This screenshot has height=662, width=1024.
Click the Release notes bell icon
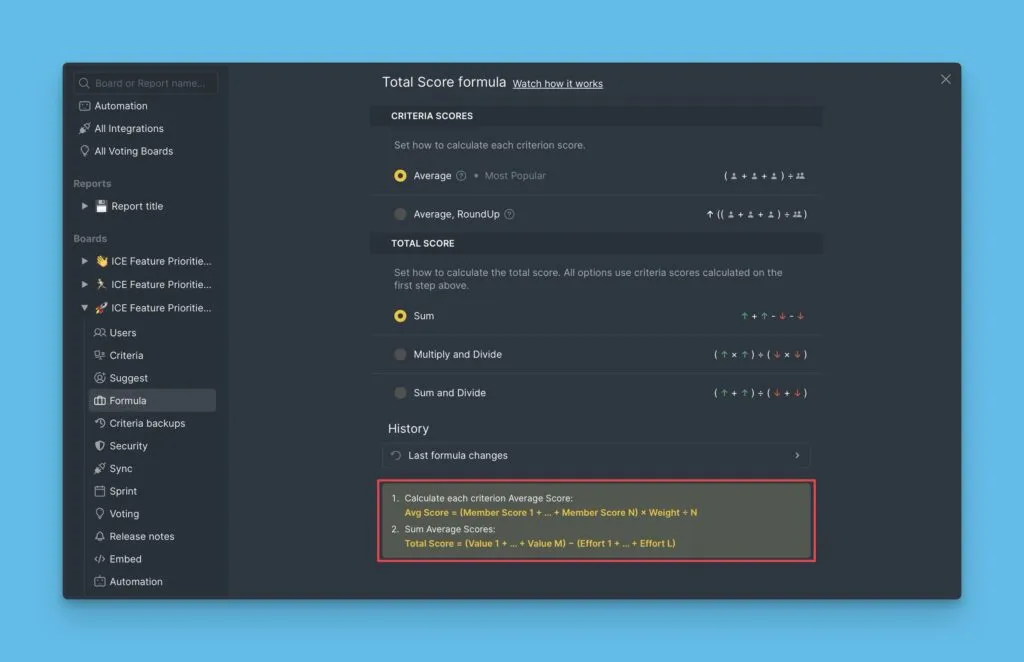(x=100, y=537)
